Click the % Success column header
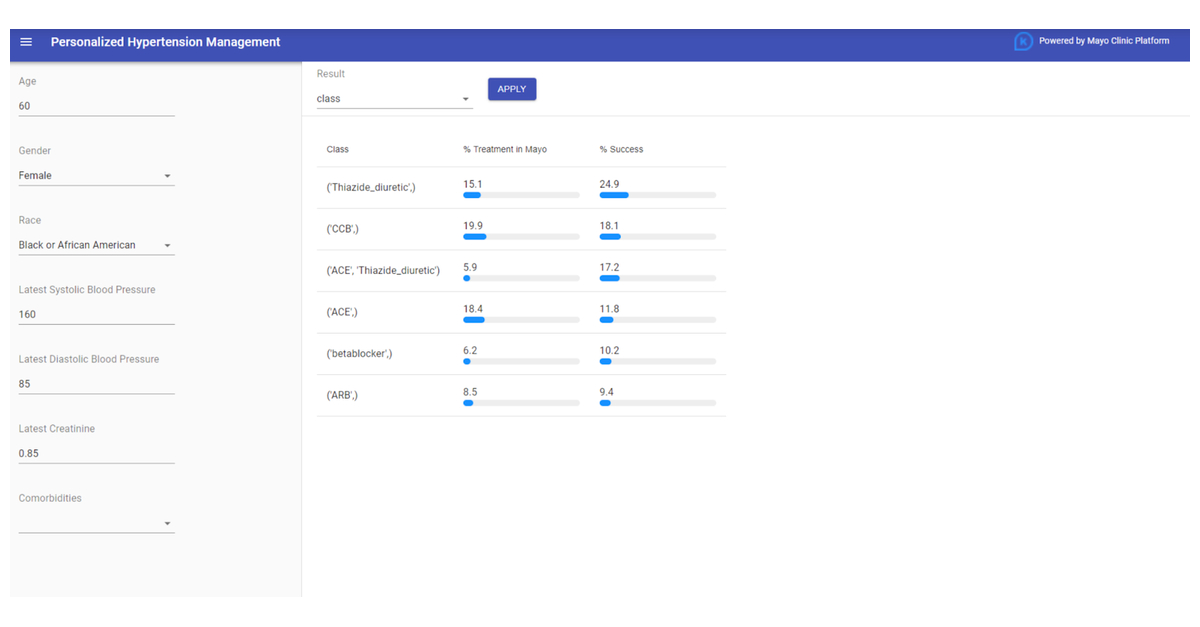Image resolution: width=1200 pixels, height=627 pixels. click(621, 149)
